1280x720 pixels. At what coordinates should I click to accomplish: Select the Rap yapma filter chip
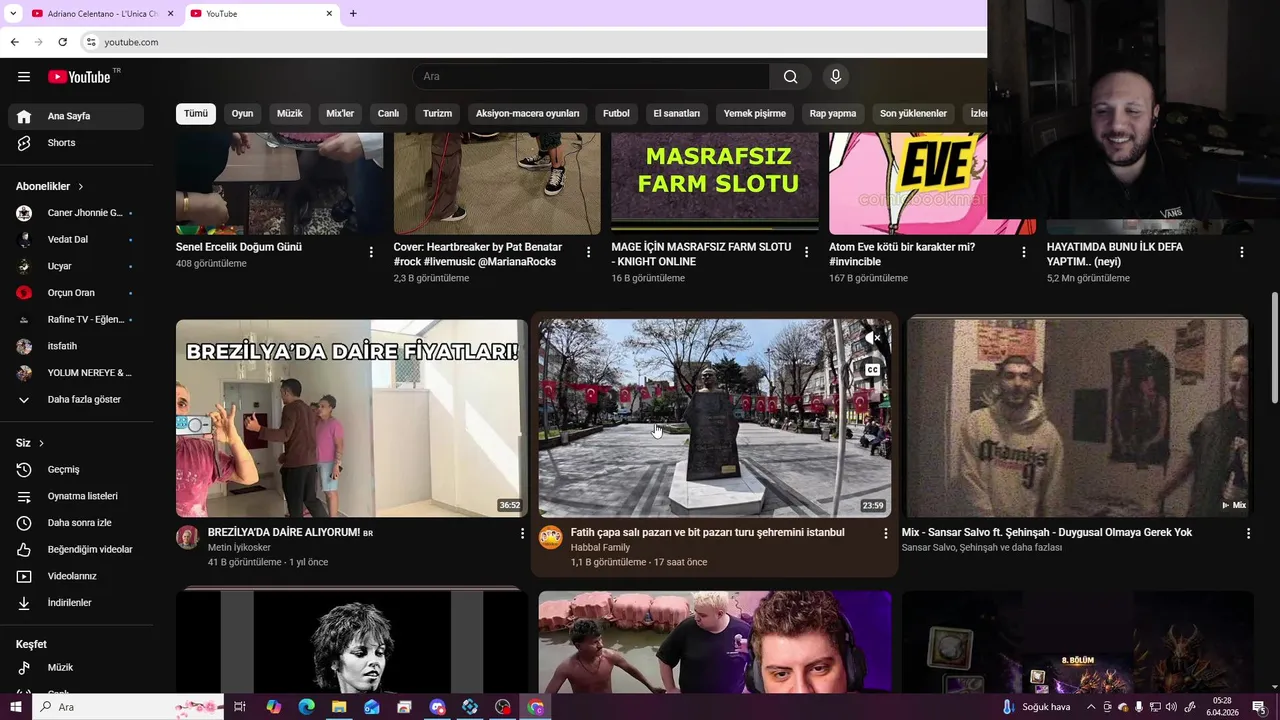click(x=833, y=114)
